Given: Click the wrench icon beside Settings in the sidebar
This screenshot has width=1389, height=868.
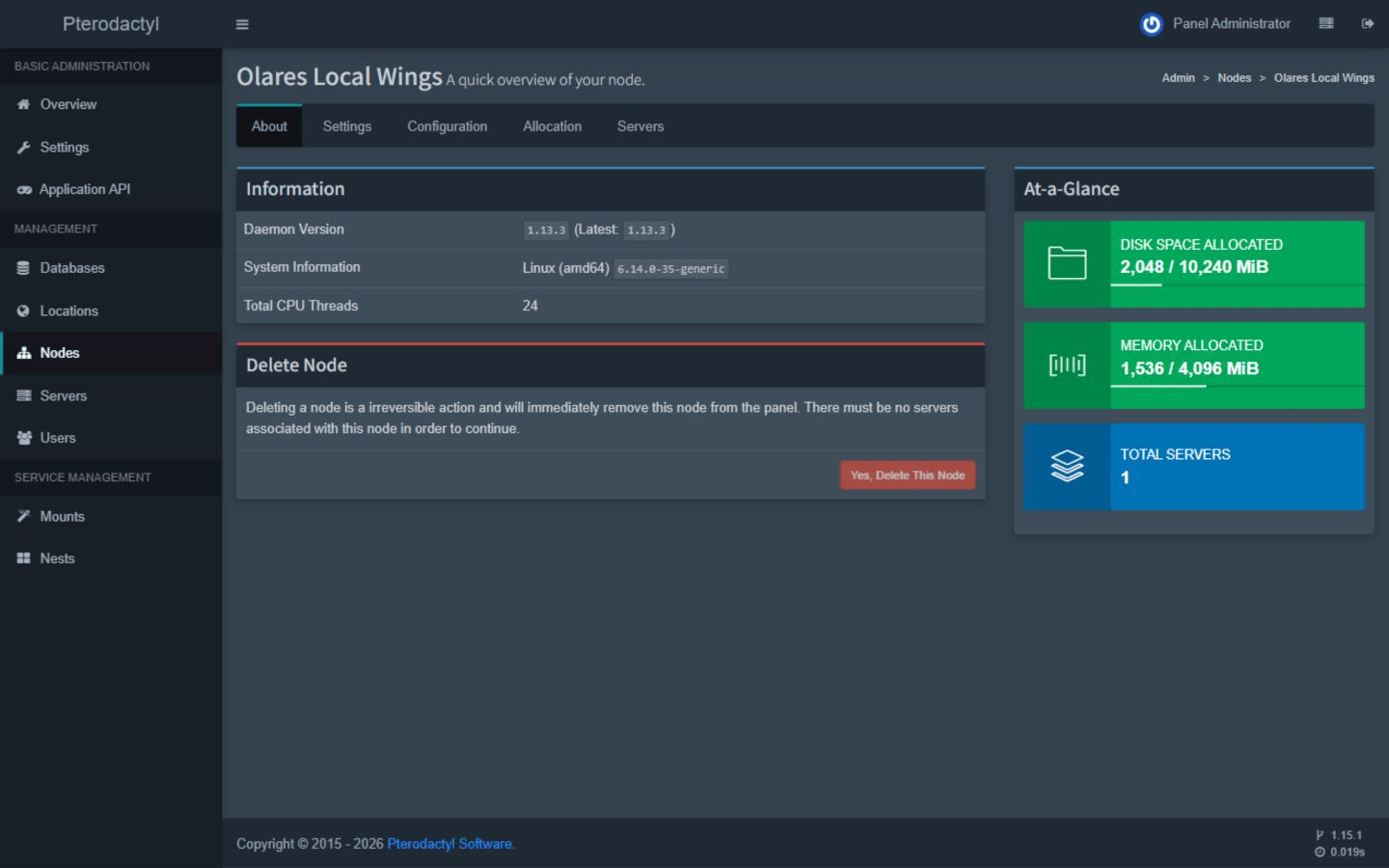Looking at the screenshot, I should (23, 148).
